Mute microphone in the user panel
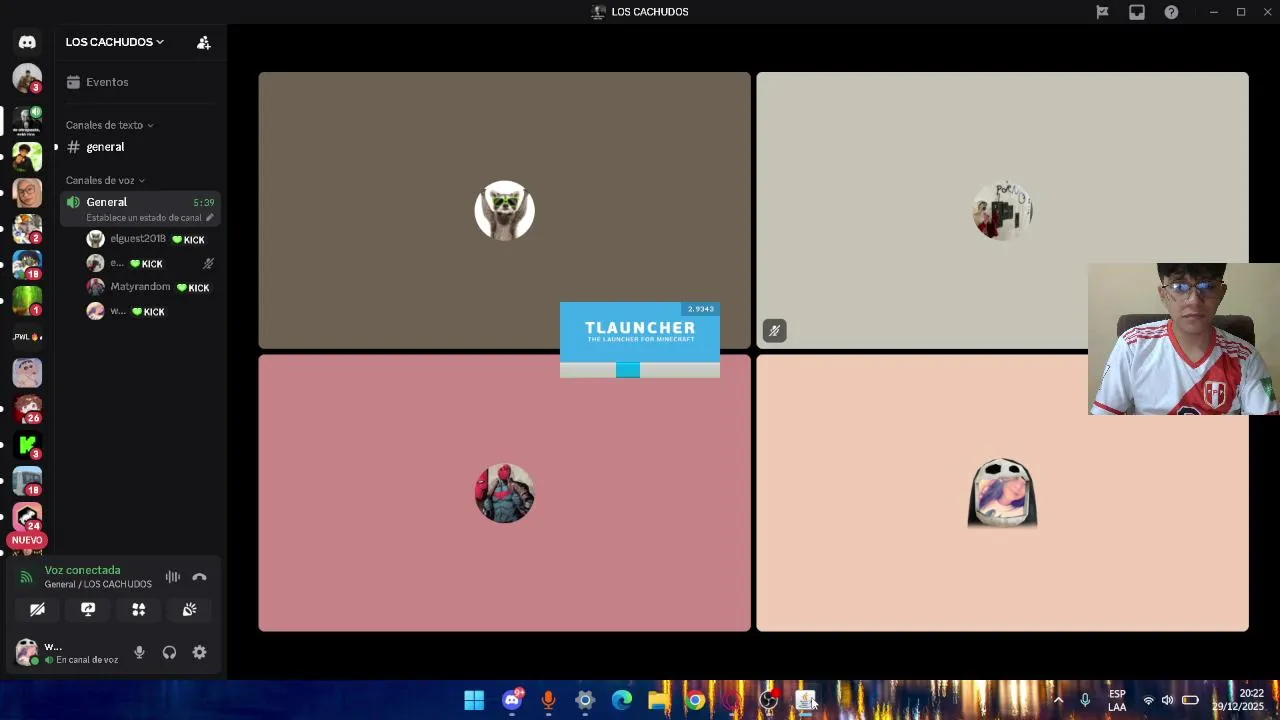 click(x=139, y=652)
